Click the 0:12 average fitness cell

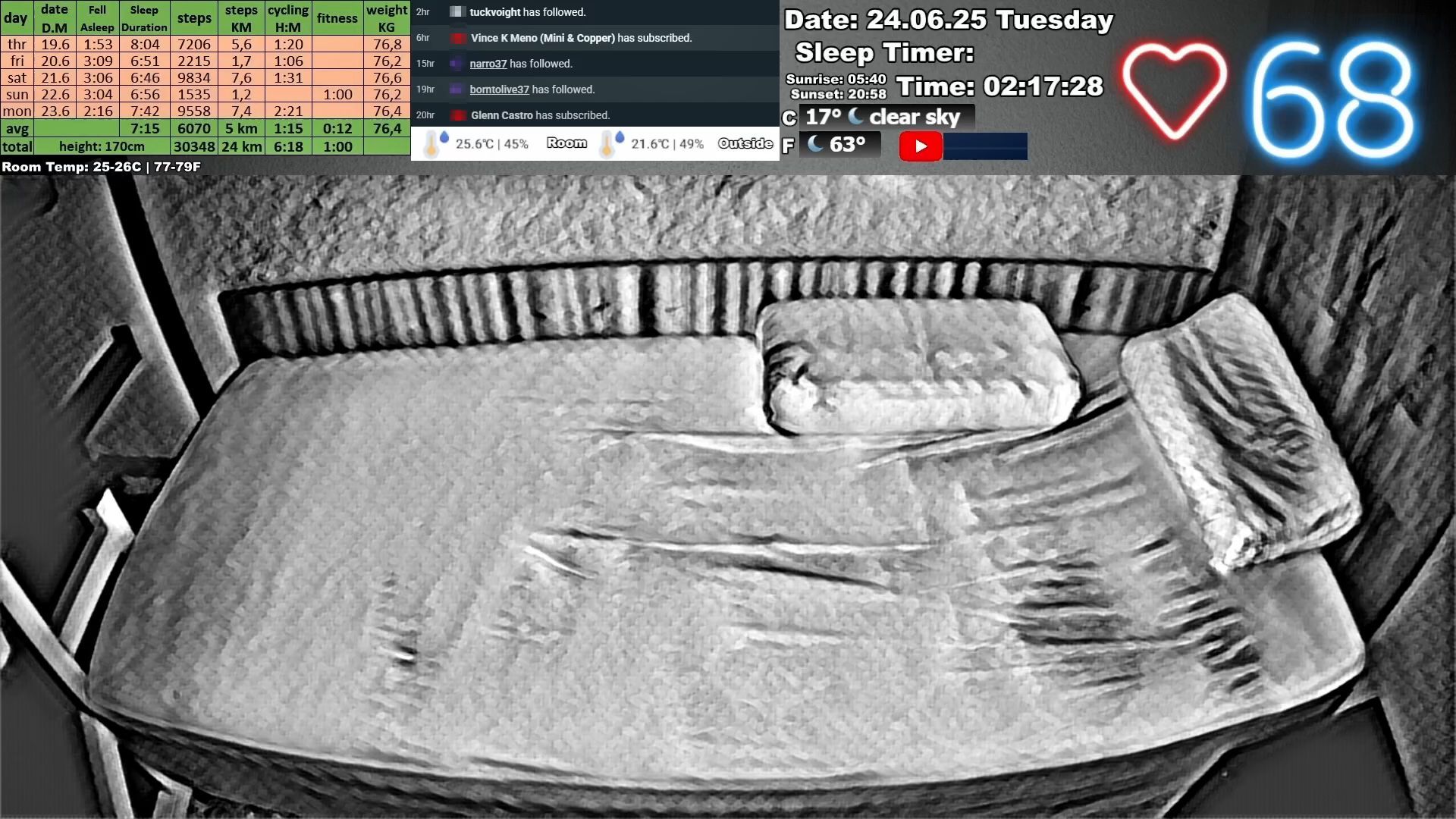pos(337,129)
